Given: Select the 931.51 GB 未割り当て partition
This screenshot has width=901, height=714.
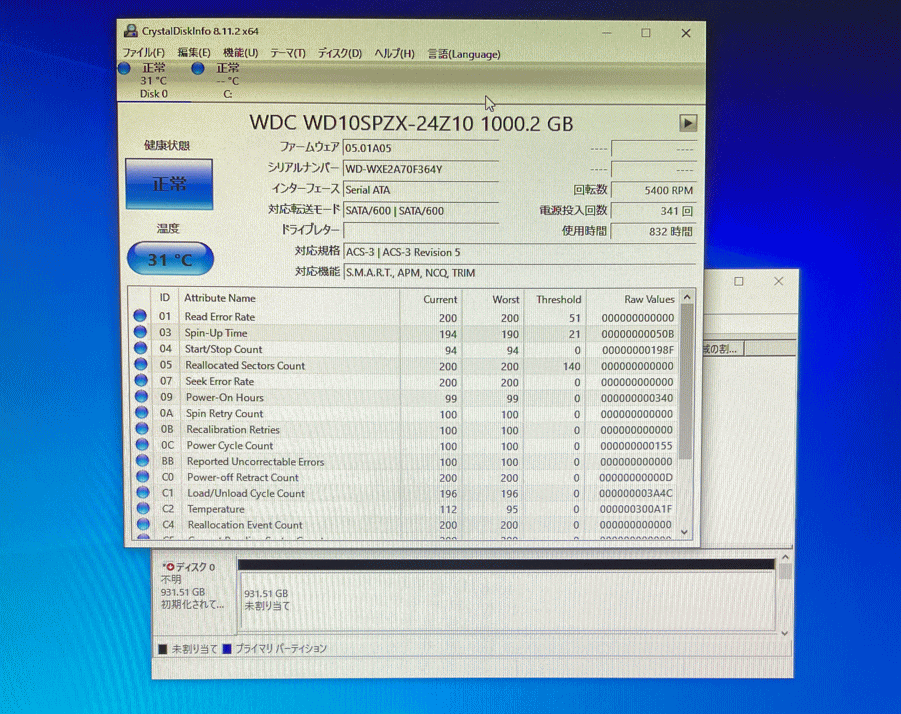Looking at the screenshot, I should 506,600.
